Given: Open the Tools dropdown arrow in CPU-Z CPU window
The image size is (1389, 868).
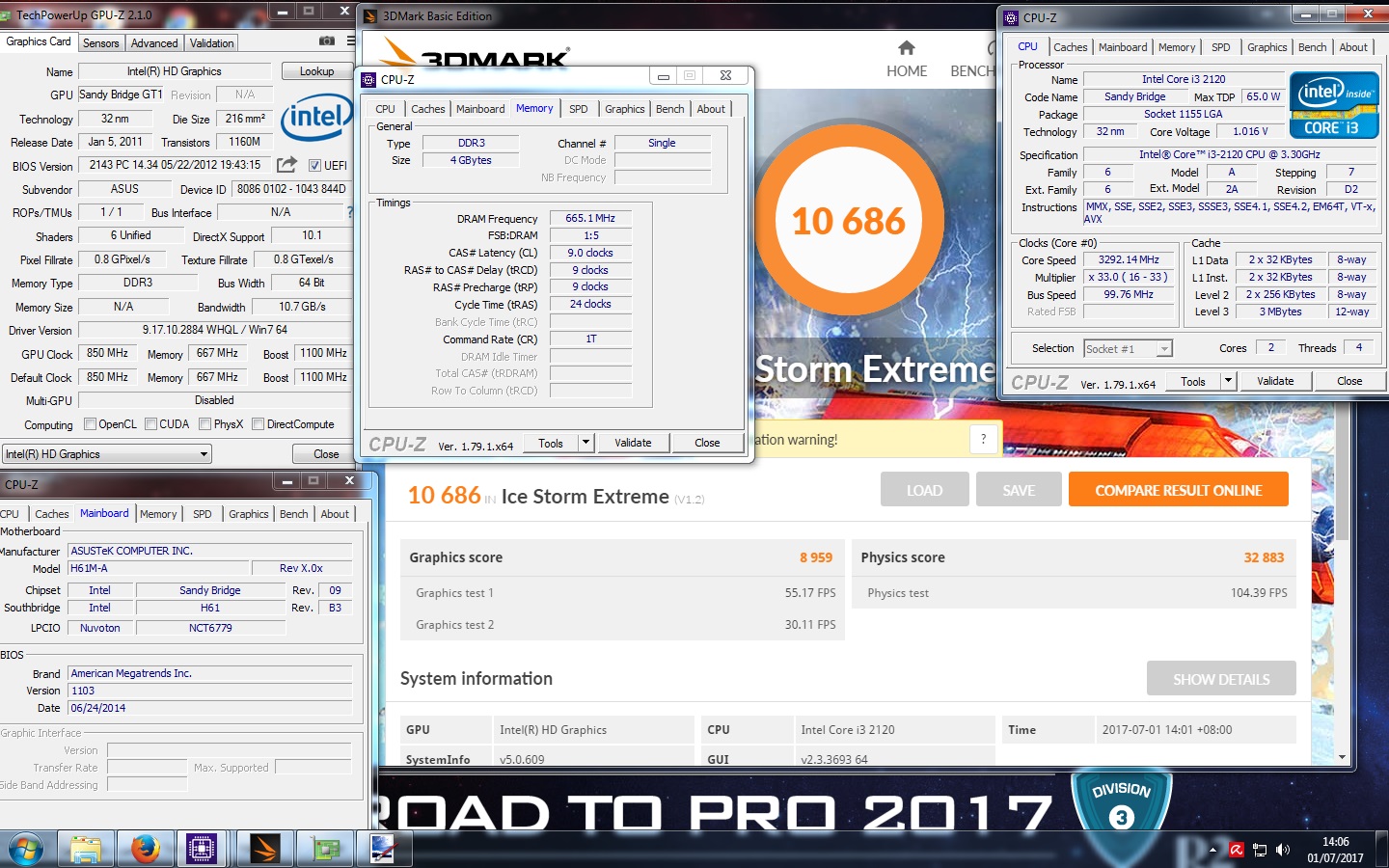Looking at the screenshot, I should coord(1228,380).
